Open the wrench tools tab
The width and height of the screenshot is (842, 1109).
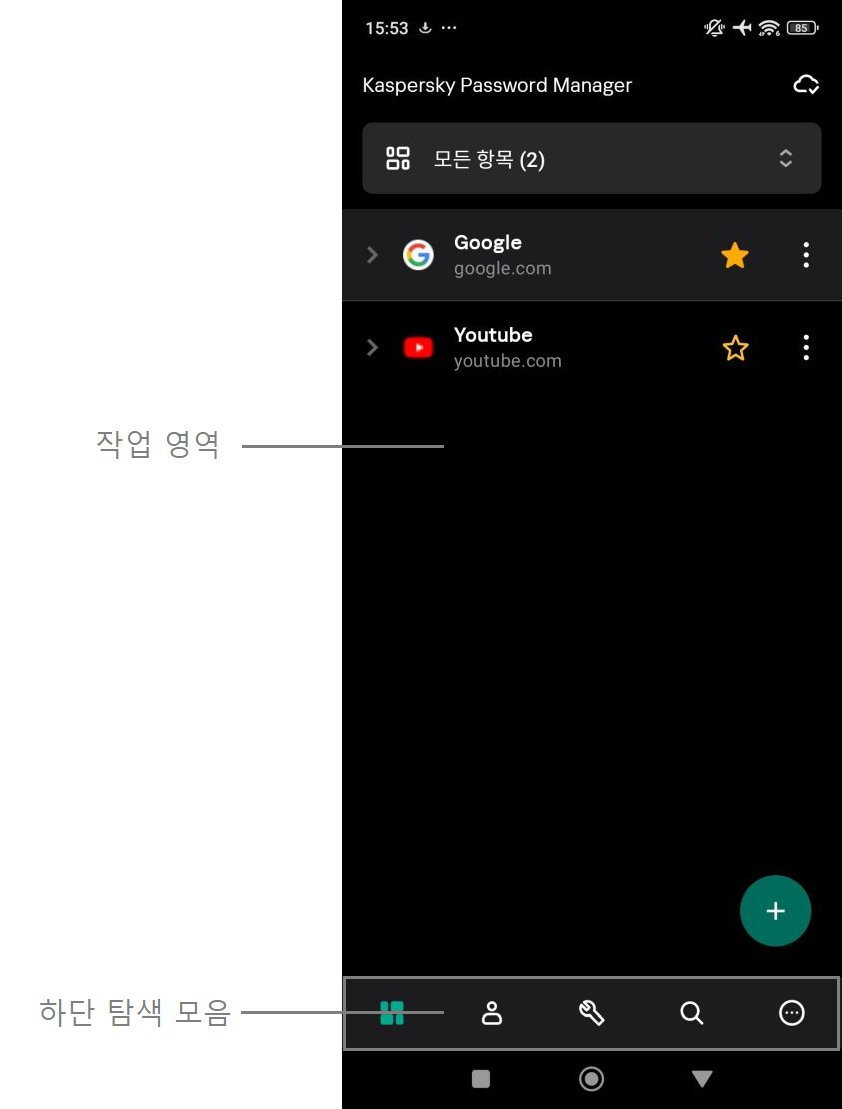(592, 1013)
